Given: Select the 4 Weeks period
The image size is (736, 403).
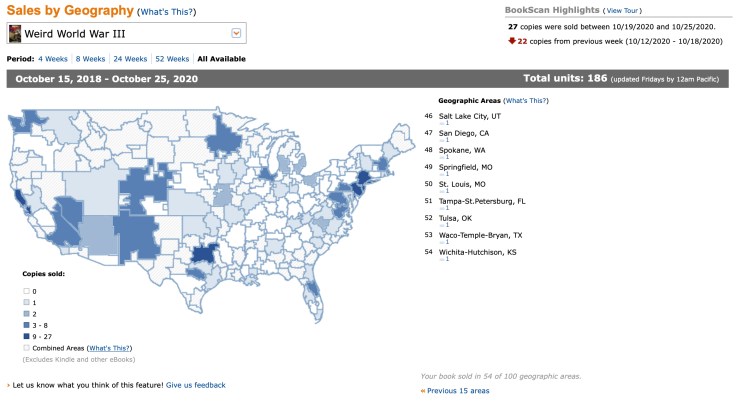Looking at the screenshot, I should [x=52, y=59].
